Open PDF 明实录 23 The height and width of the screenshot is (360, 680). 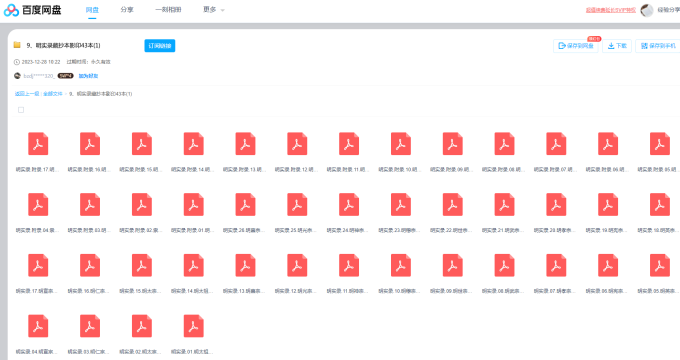(x=401, y=205)
